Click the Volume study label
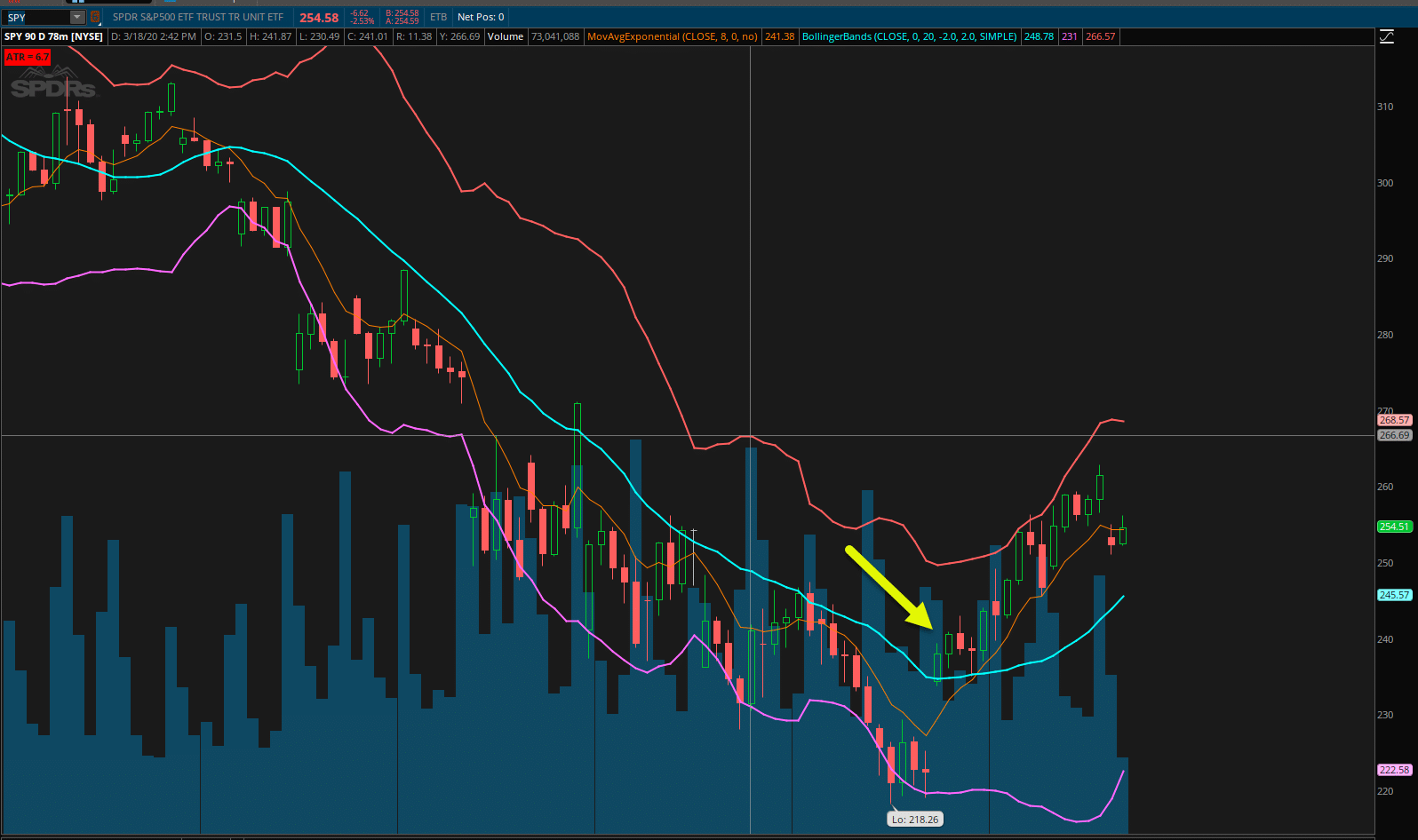The width and height of the screenshot is (1418, 840). tap(506, 36)
